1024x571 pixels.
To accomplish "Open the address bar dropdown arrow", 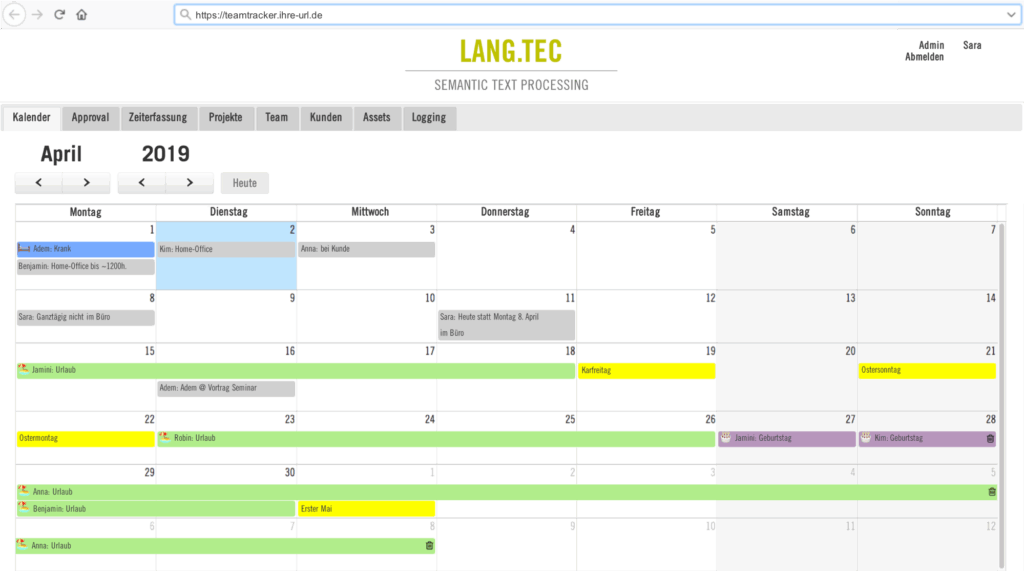I will click(1010, 15).
